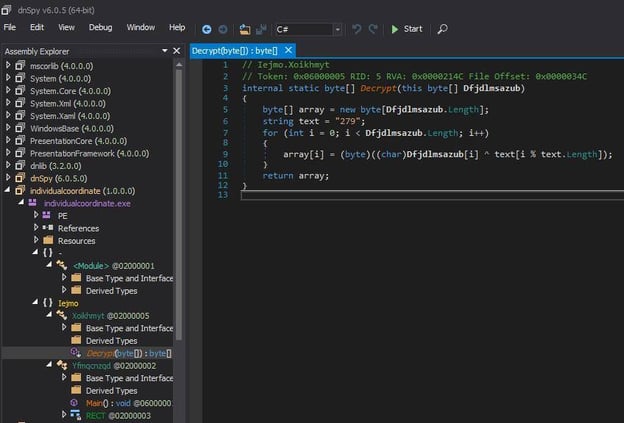
Task: Click the Redo toolbar icon
Action: point(372,29)
